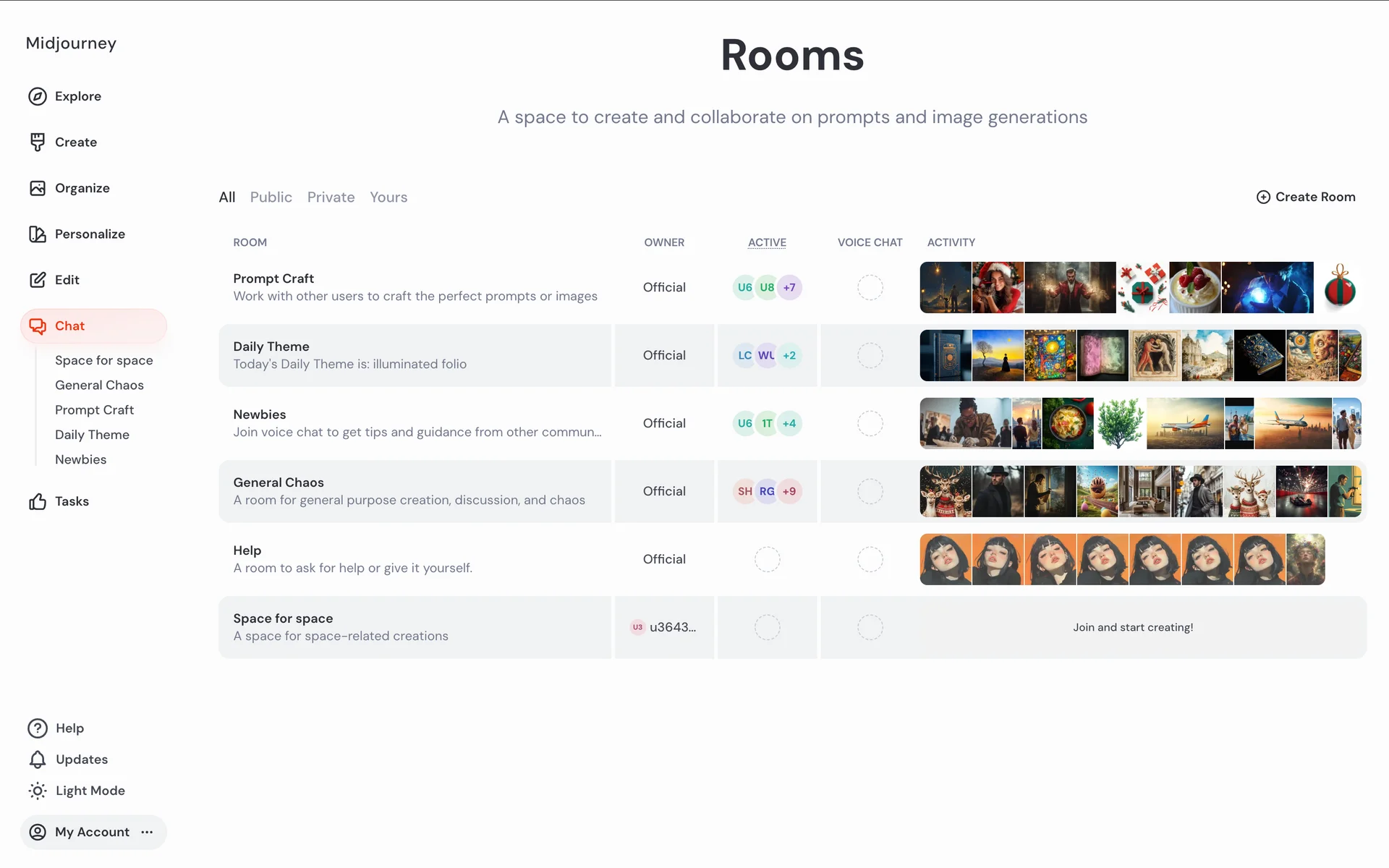Click the +9 active users badge

(x=789, y=491)
